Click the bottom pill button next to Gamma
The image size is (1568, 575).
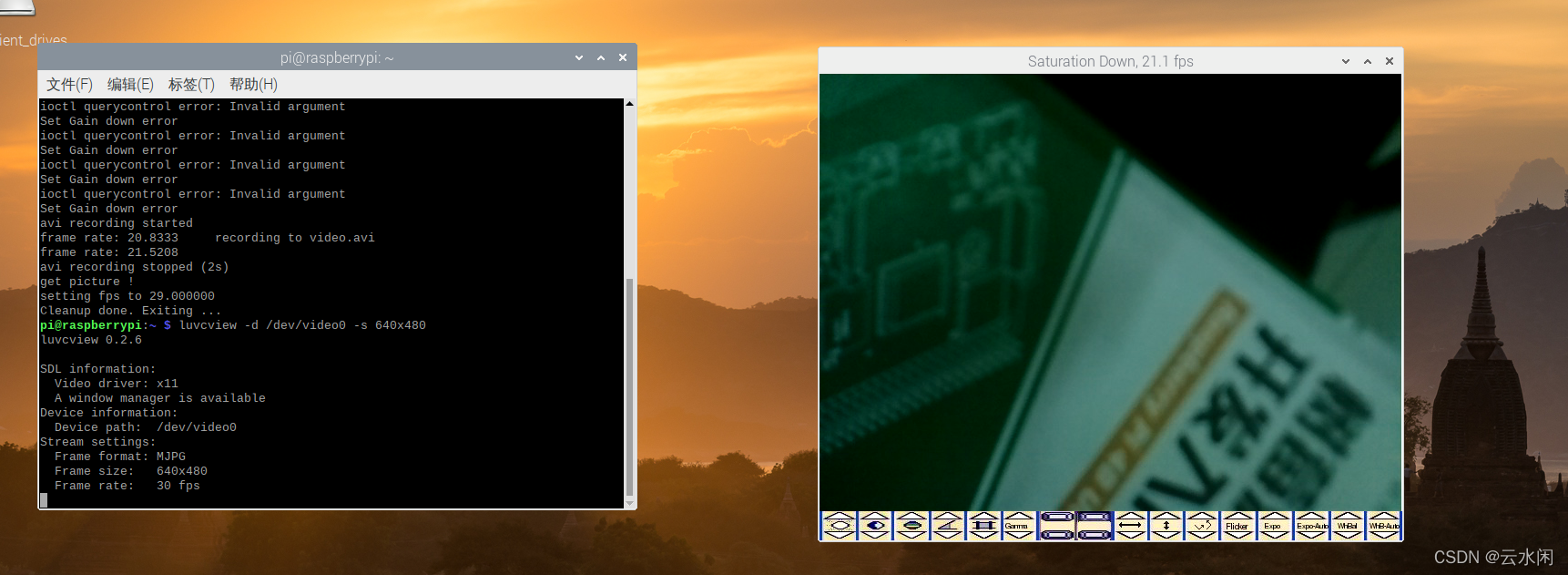[x=1057, y=535]
